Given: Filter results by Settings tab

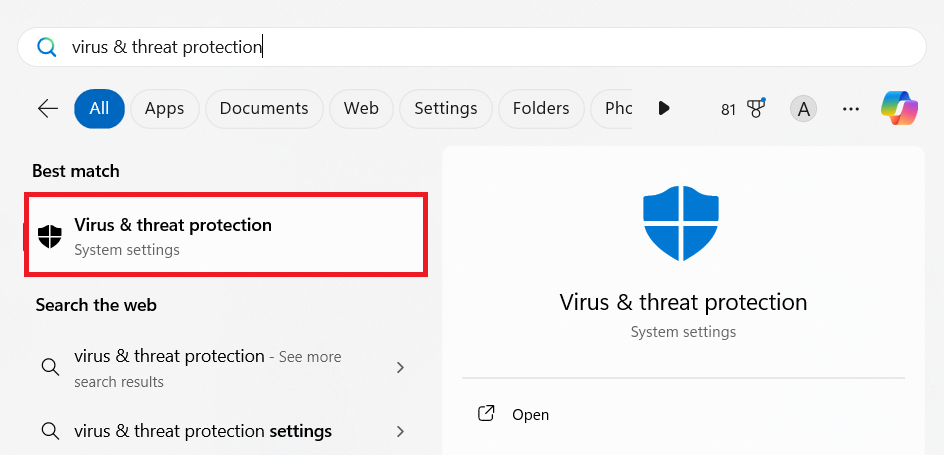Looking at the screenshot, I should tap(446, 108).
